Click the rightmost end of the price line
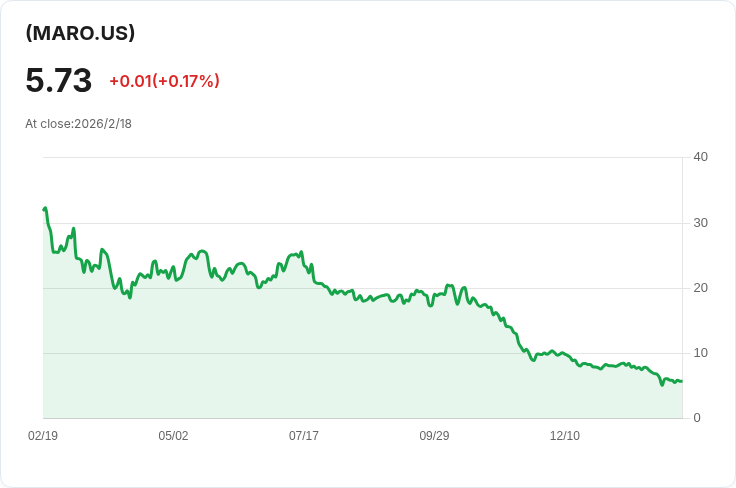 coord(681,381)
